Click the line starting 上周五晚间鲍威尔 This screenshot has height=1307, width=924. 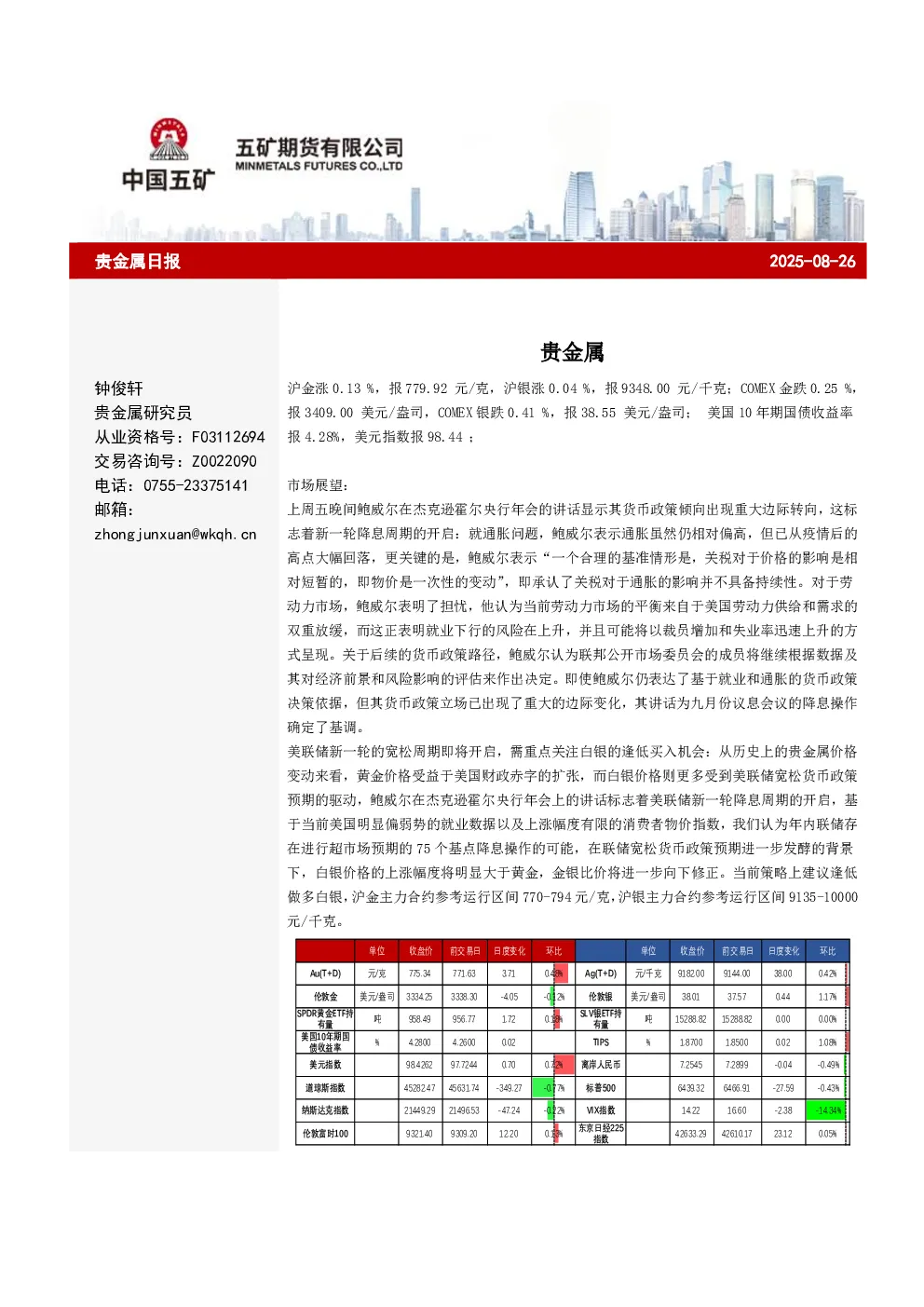coord(572,510)
